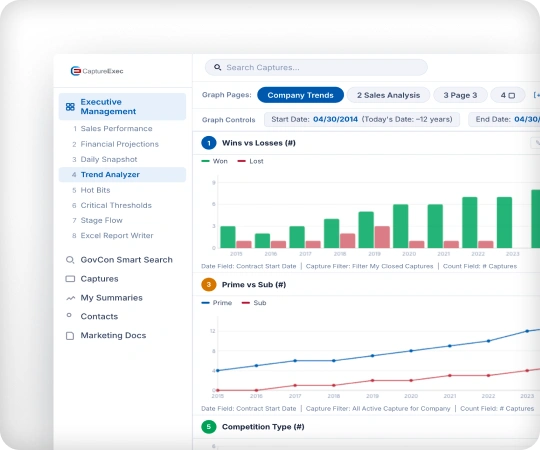Click the 'Graph Pages:' label
The width and height of the screenshot is (540, 450).
tap(227, 95)
